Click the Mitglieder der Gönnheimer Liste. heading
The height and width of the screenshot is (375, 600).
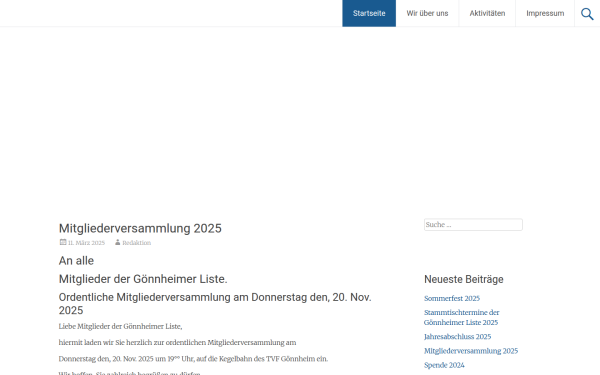coord(143,279)
